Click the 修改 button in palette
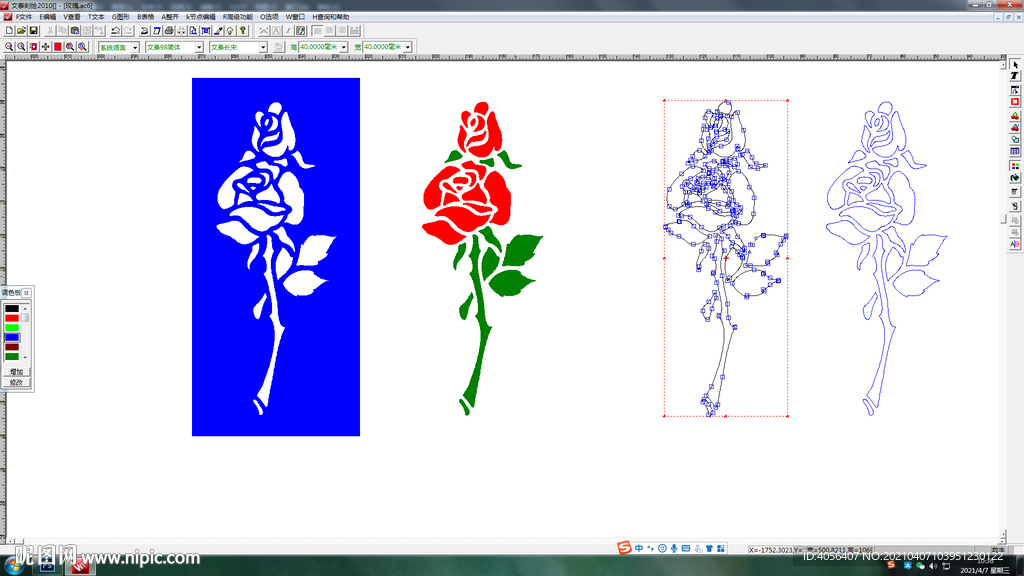1024x576 pixels. point(16,382)
